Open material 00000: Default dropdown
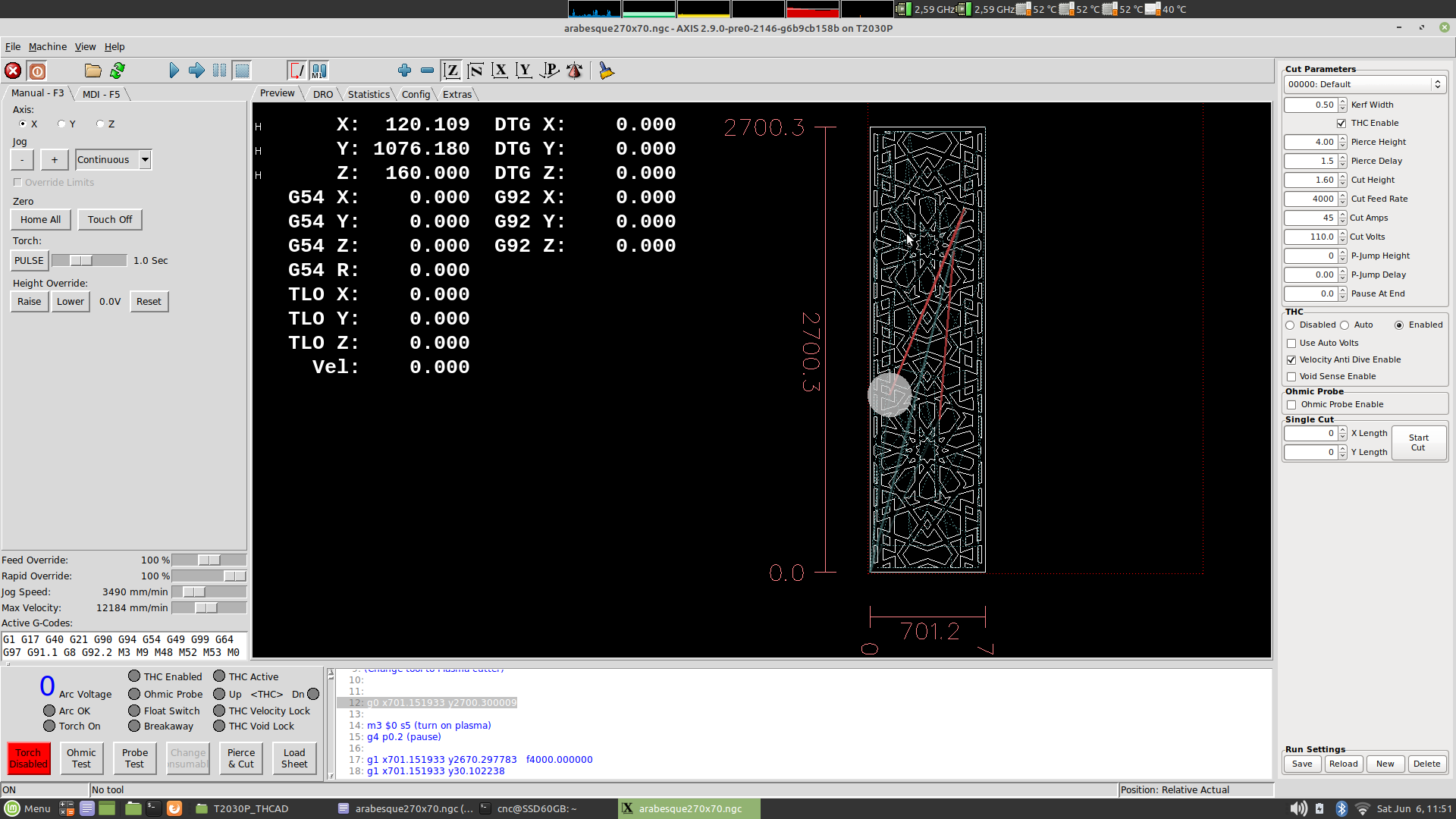Viewport: 1456px width, 819px height. pos(1365,84)
